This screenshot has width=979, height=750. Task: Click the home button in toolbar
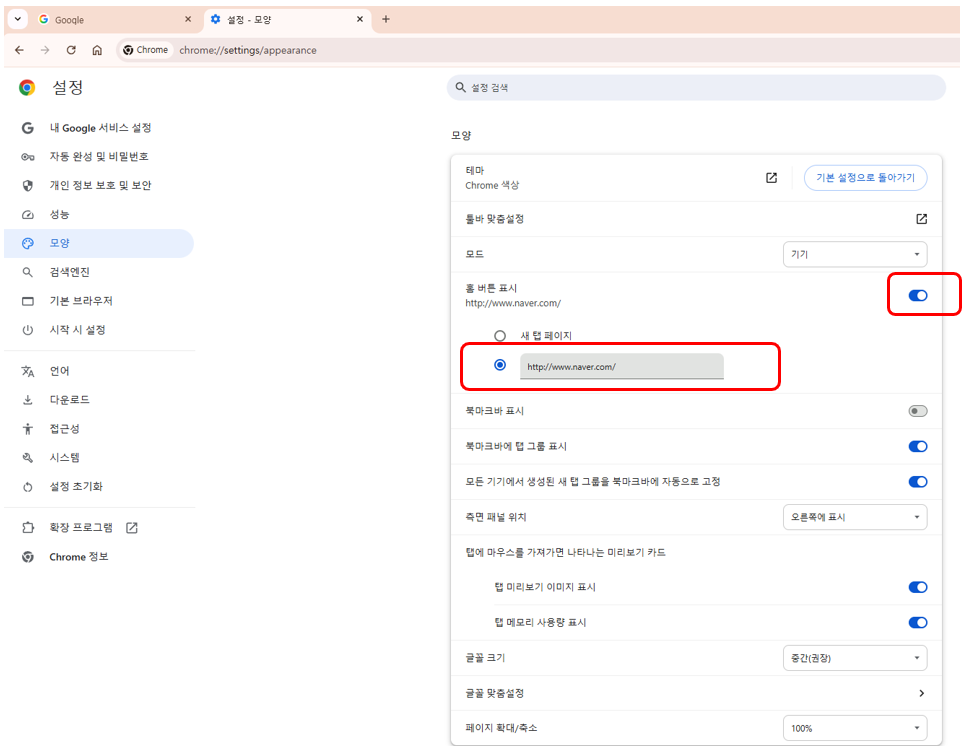[97, 50]
